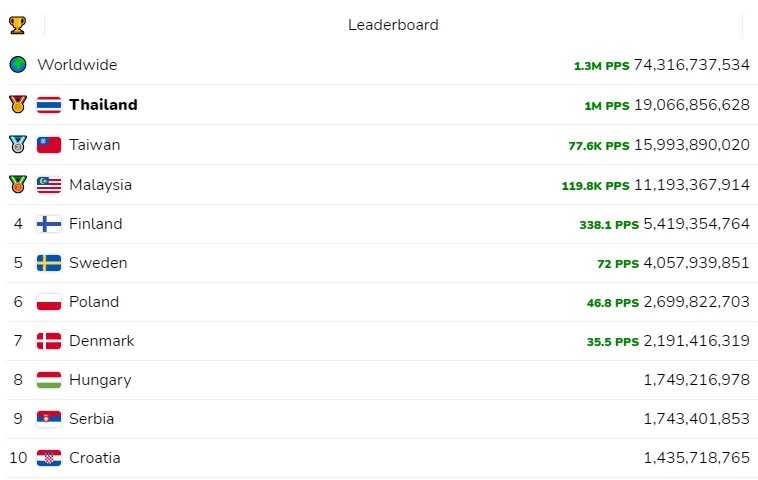Image resolution: width=758 pixels, height=480 pixels.
Task: Click the Taiwan flag icon
Action: pyautogui.click(x=49, y=145)
